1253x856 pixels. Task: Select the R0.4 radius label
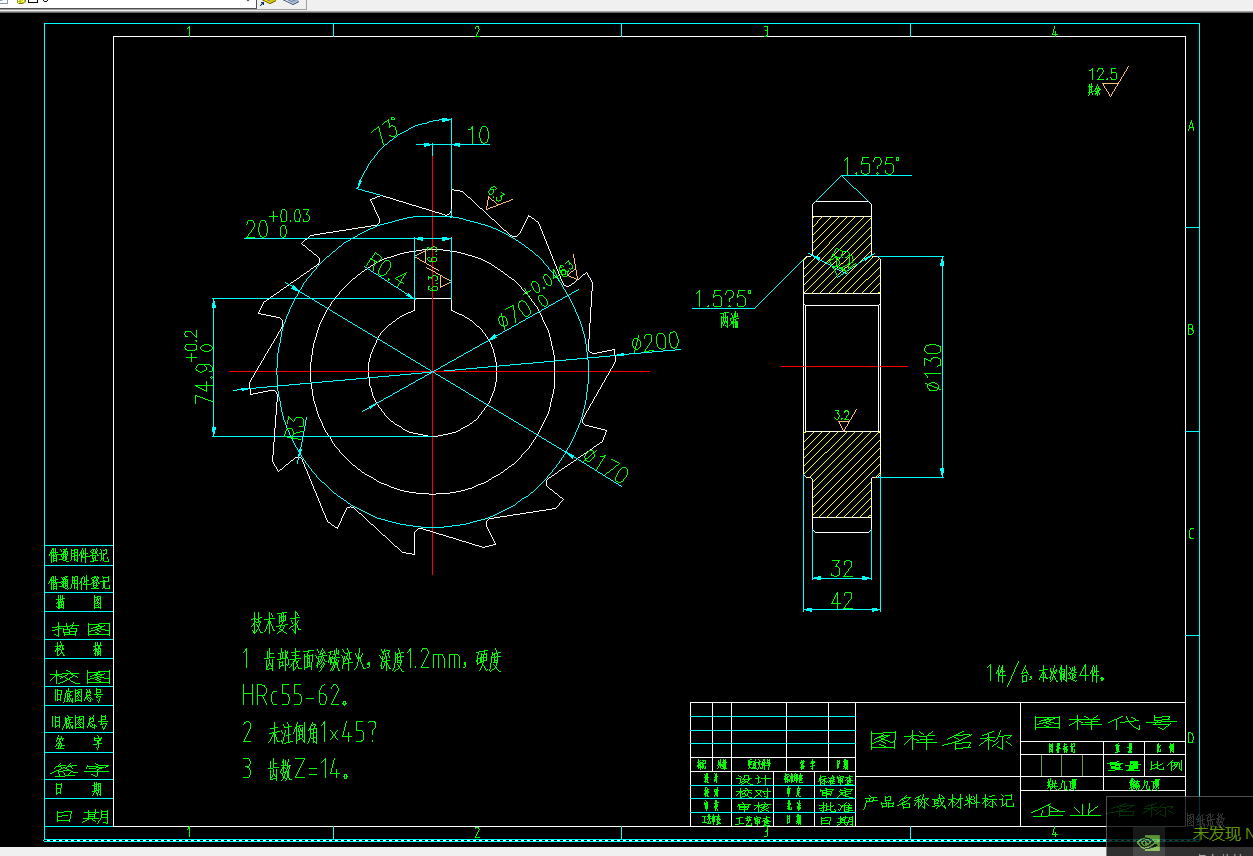tap(388, 270)
